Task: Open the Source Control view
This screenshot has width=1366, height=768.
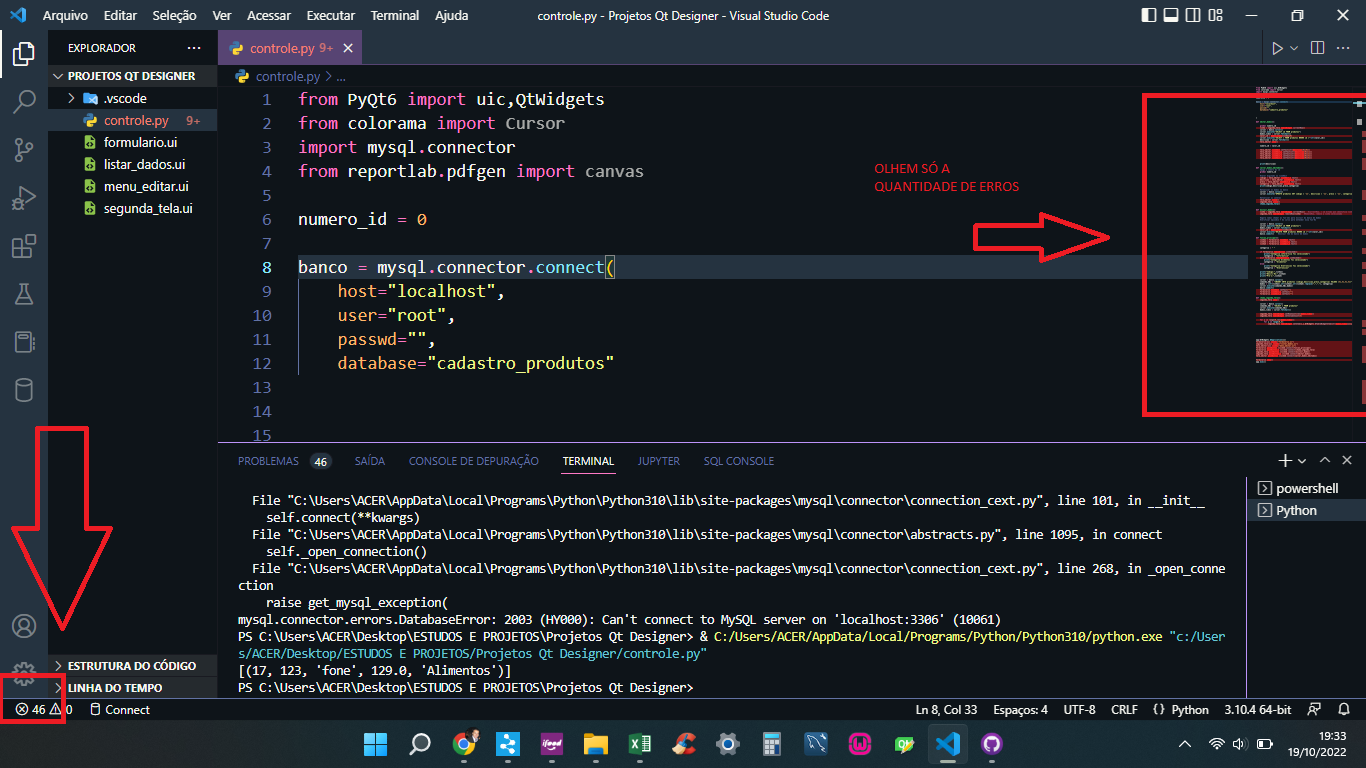Action: [x=24, y=149]
